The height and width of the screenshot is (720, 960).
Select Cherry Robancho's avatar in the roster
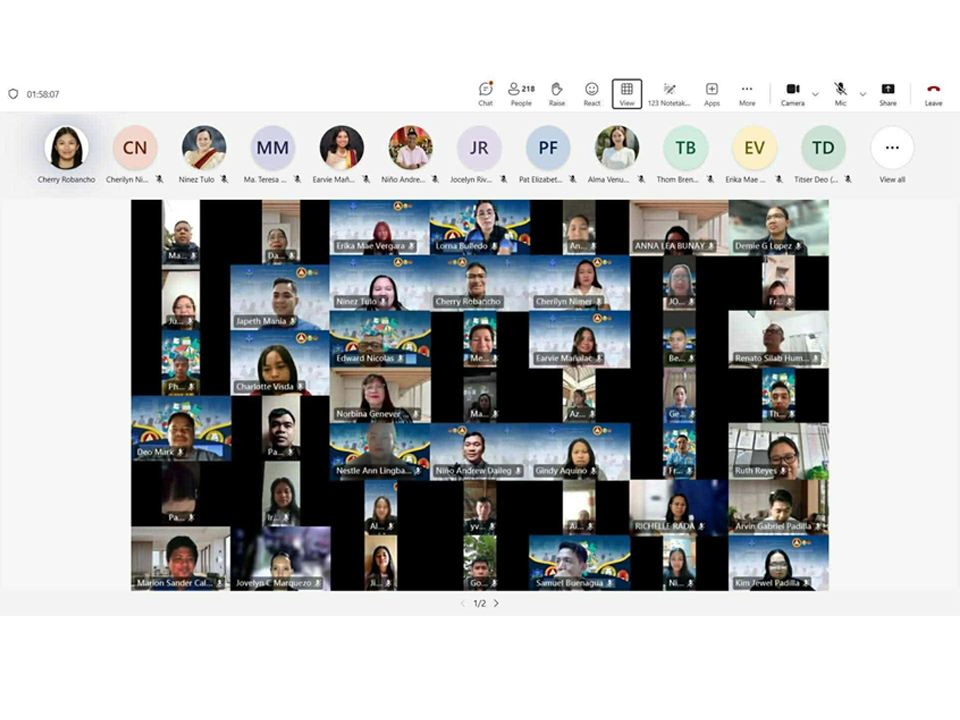point(66,148)
